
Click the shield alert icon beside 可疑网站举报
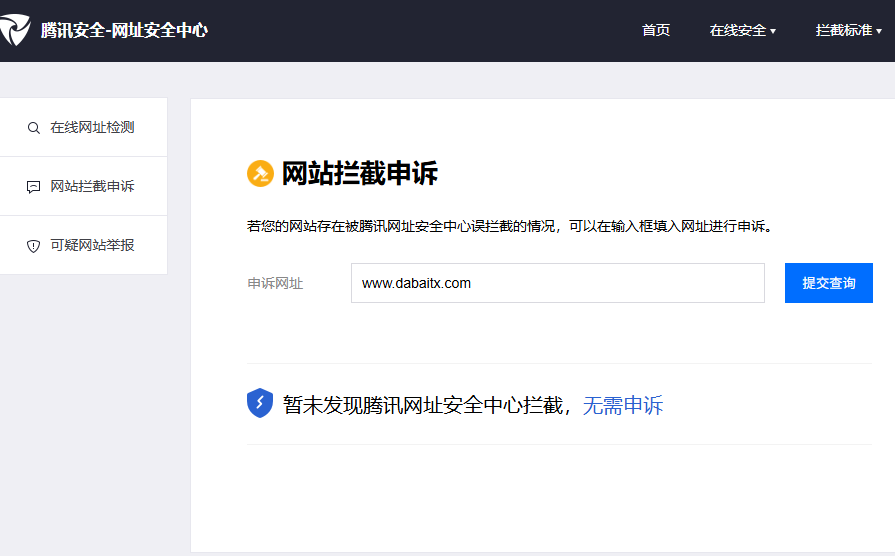click(34, 246)
